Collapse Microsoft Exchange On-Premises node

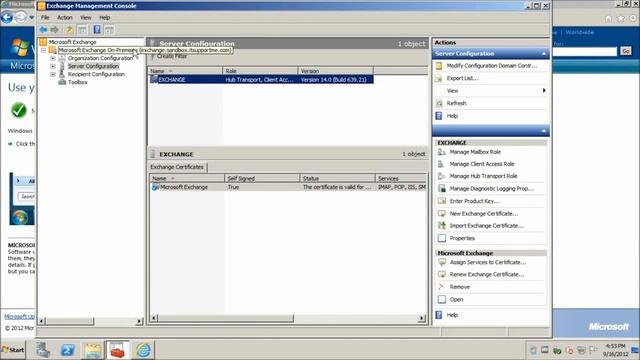[43, 50]
